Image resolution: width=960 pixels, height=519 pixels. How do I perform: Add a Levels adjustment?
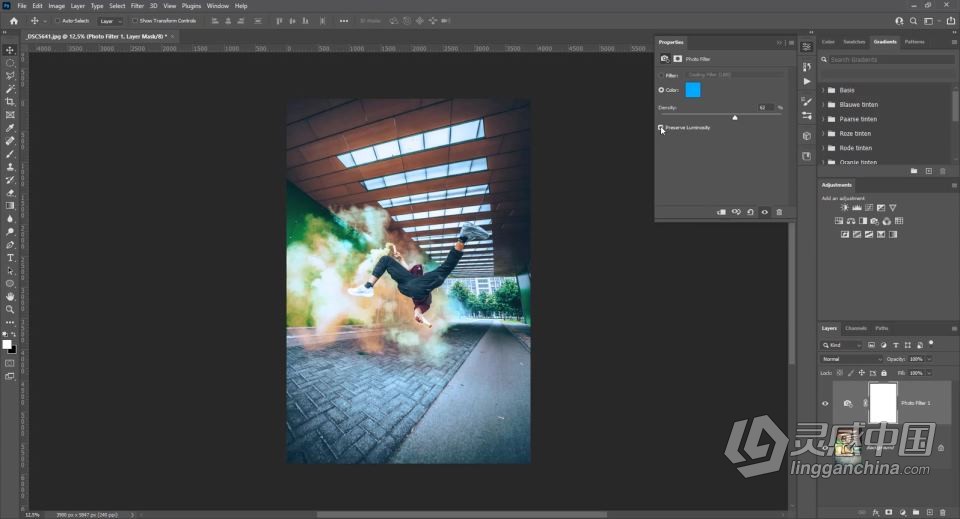[857, 207]
